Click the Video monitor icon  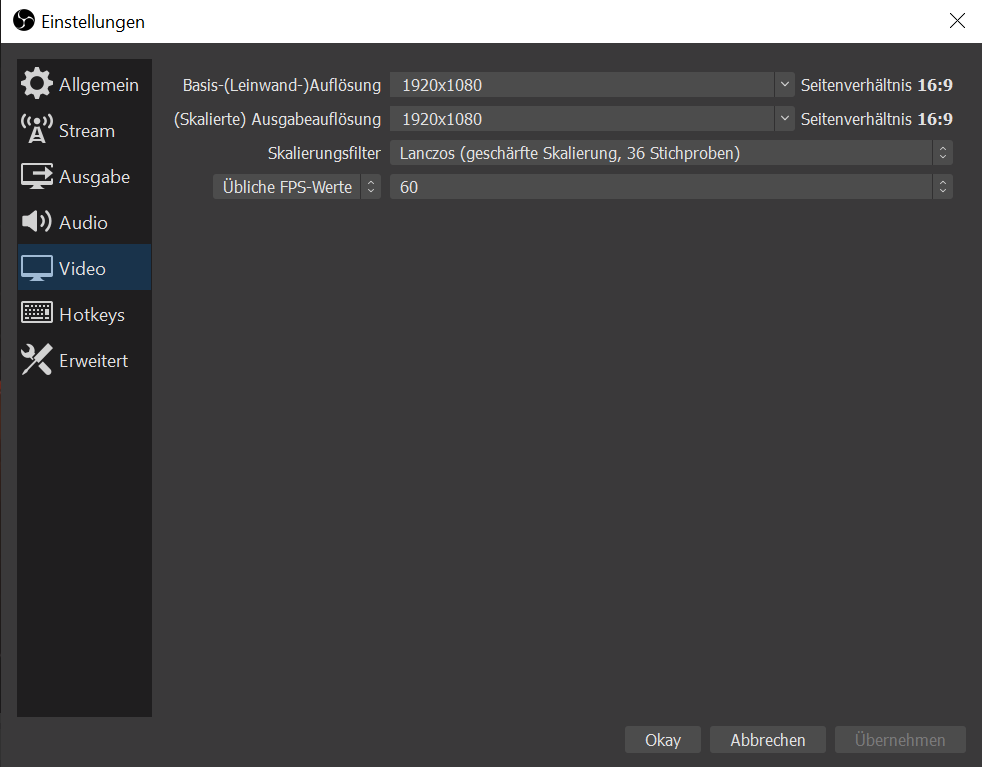click(x=36, y=268)
